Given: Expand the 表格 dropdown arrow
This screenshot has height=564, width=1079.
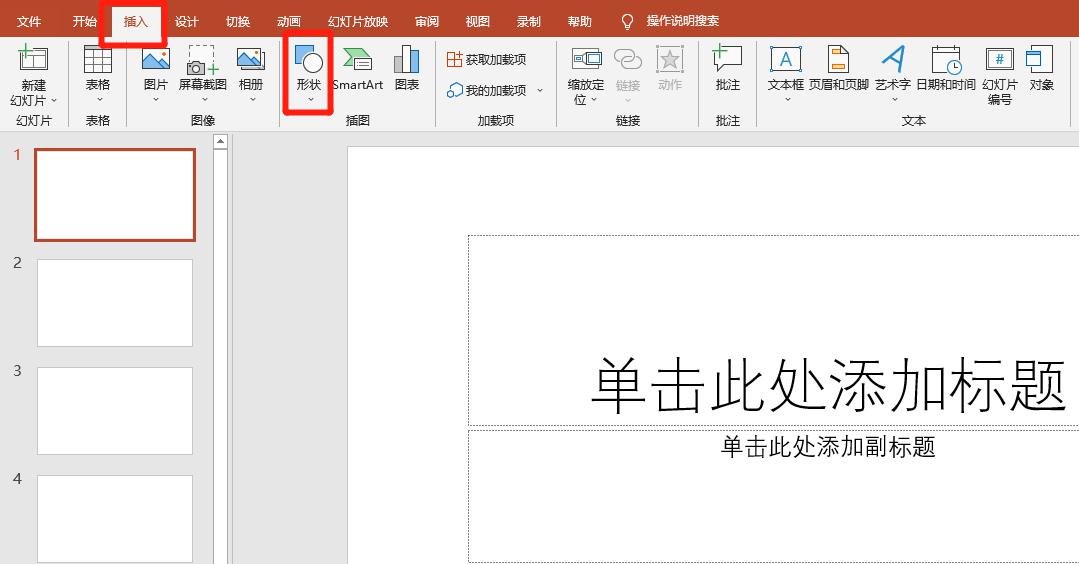Looking at the screenshot, I should (98, 100).
